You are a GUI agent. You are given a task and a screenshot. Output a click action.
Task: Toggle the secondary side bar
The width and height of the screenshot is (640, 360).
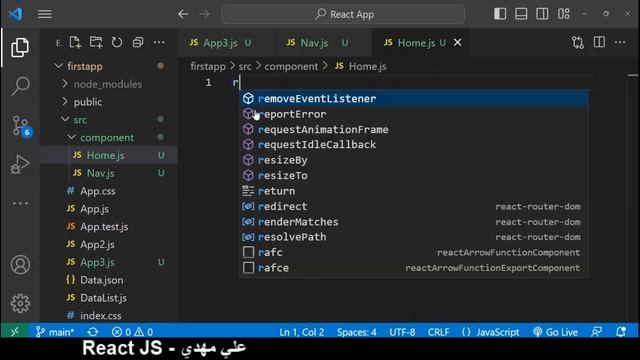tap(542, 14)
